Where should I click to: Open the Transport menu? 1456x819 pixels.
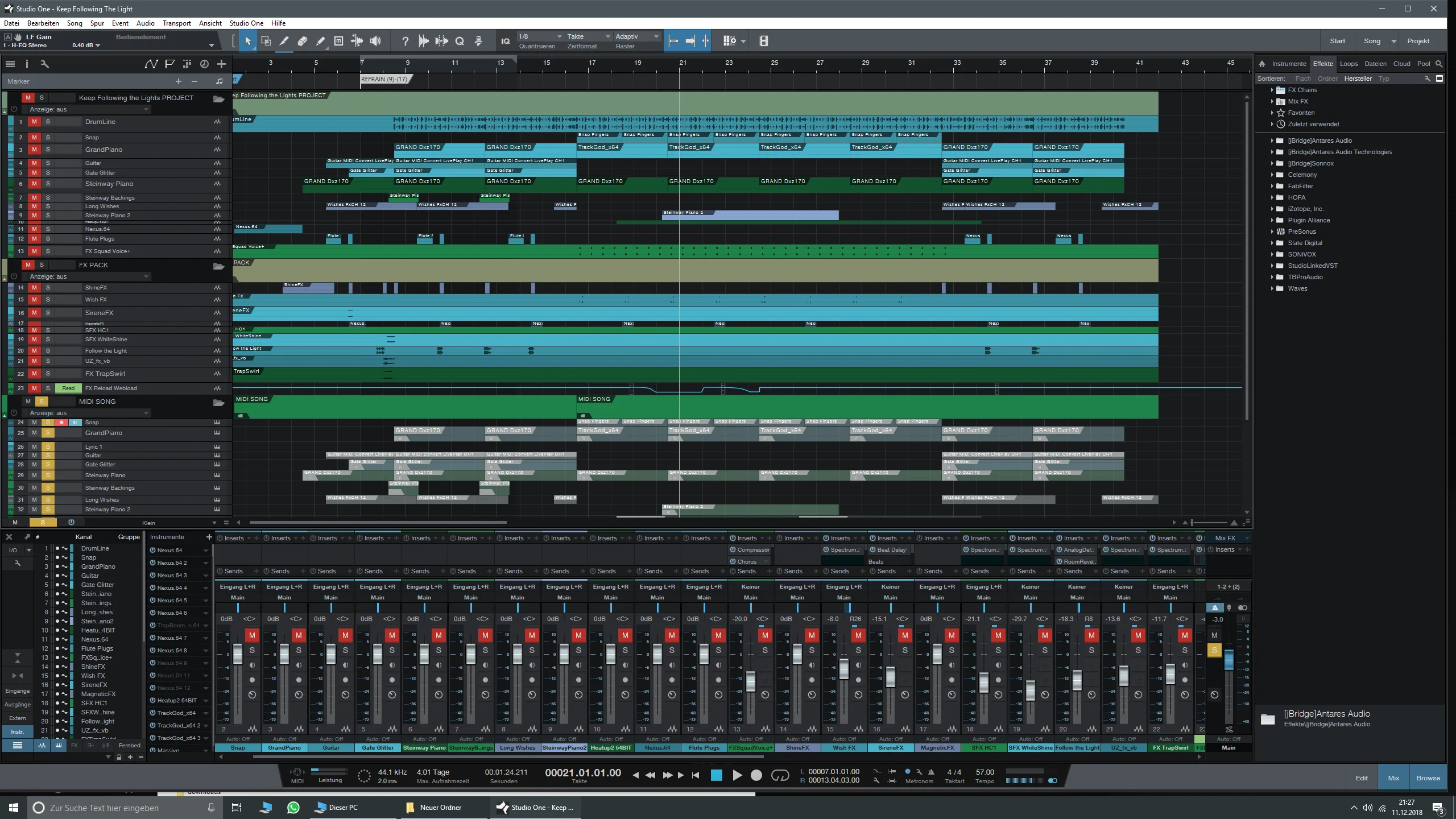tap(176, 23)
